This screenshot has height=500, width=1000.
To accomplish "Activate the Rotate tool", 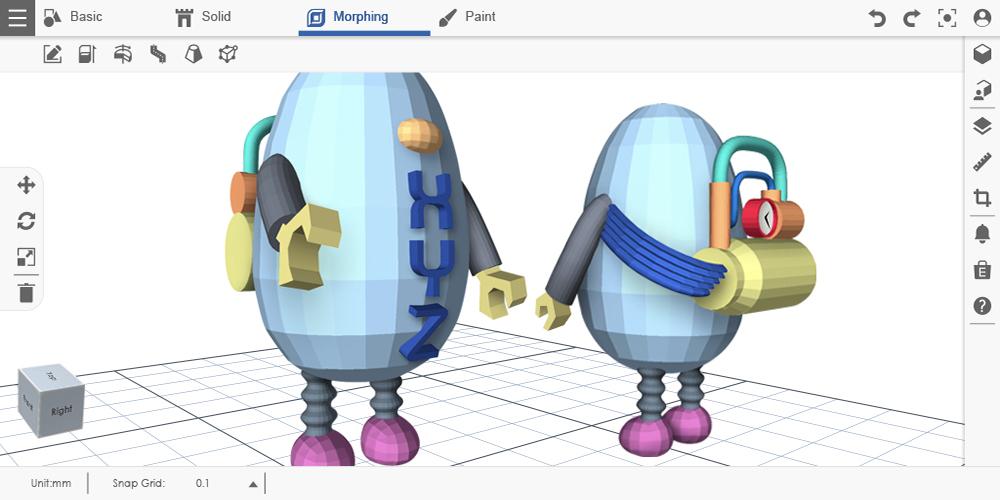I will click(x=26, y=221).
